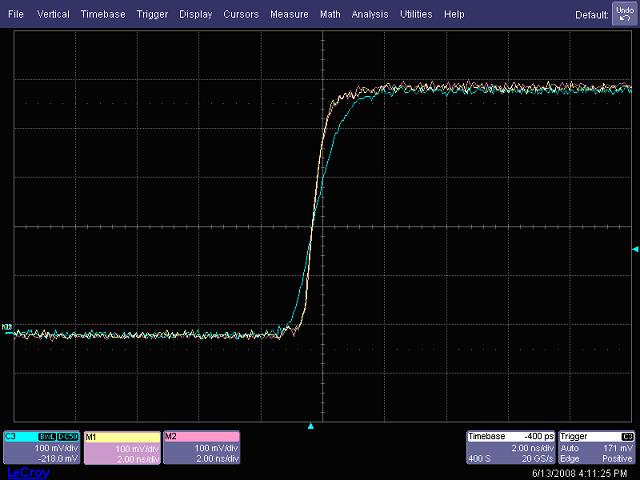The image size is (640, 480).
Task: Open the Trigger menu in menu bar
Action: click(x=153, y=15)
